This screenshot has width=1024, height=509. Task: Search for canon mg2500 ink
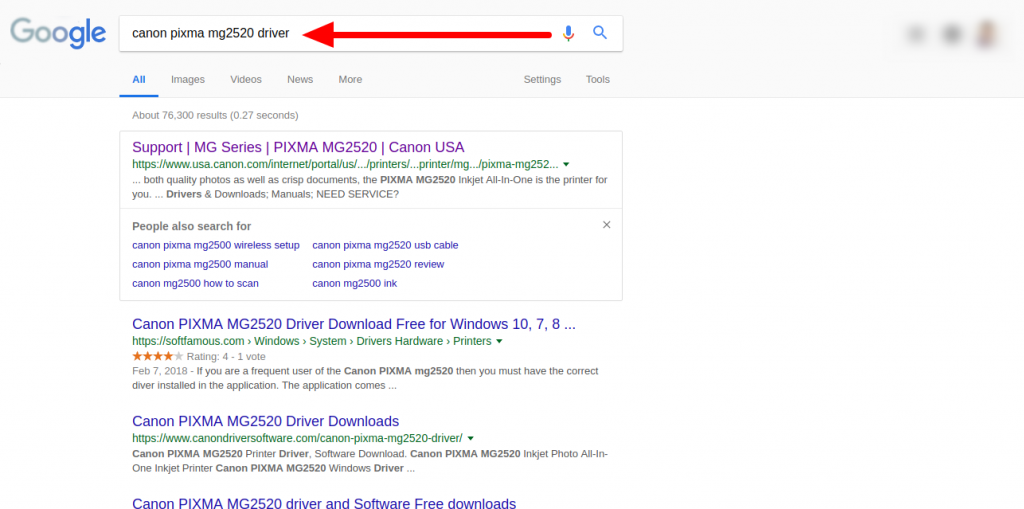[x=355, y=283]
